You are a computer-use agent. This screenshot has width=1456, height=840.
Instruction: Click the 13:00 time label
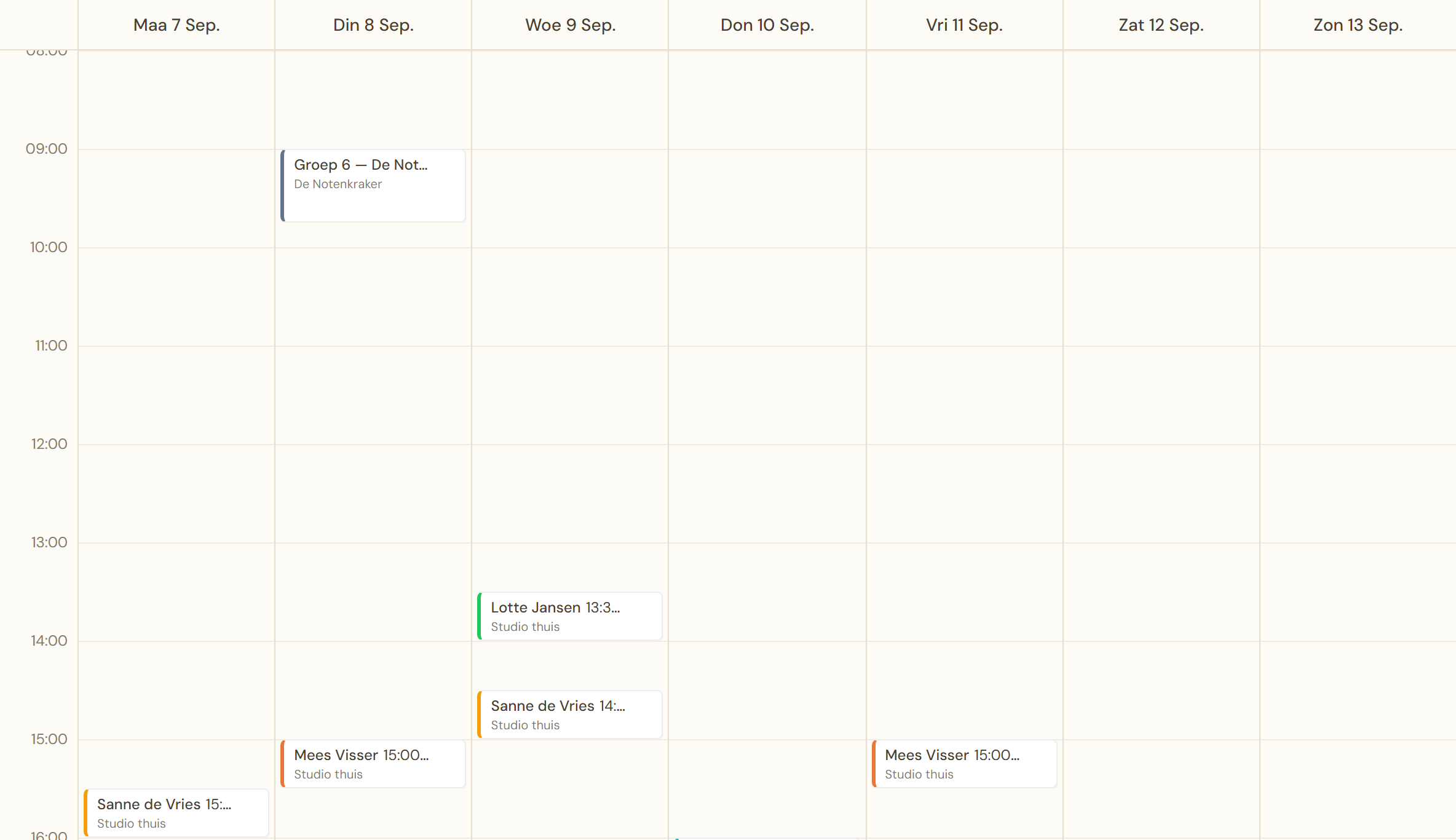click(49, 542)
